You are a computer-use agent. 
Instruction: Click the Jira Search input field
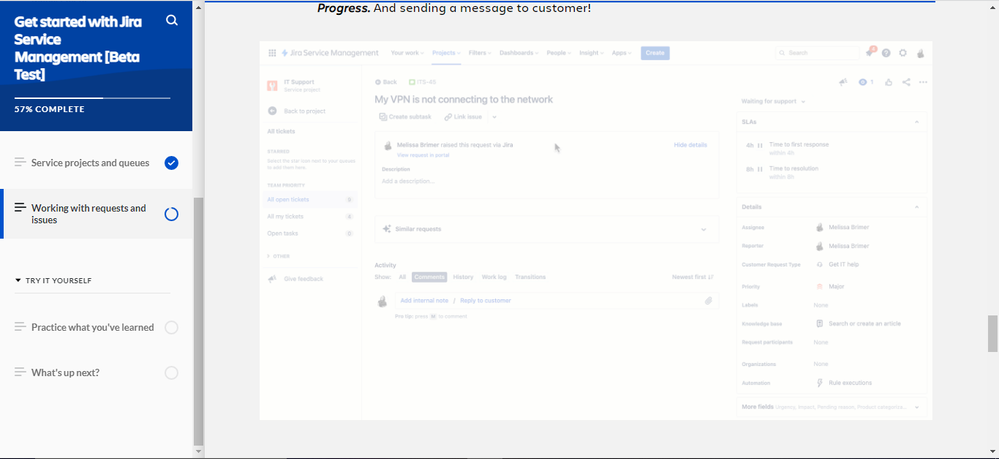[x=817, y=53]
